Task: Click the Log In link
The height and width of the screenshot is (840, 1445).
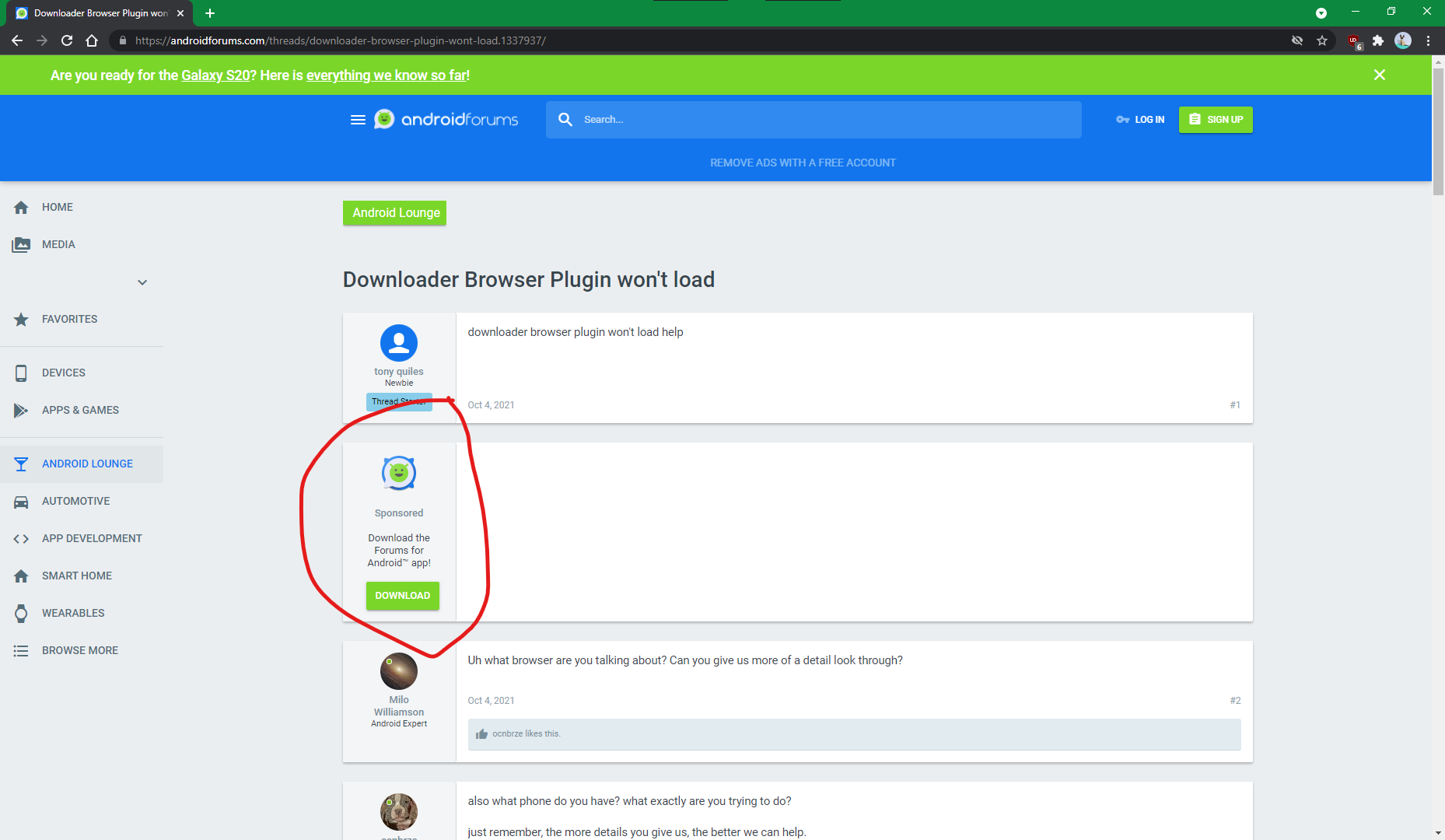Action: [x=1140, y=120]
